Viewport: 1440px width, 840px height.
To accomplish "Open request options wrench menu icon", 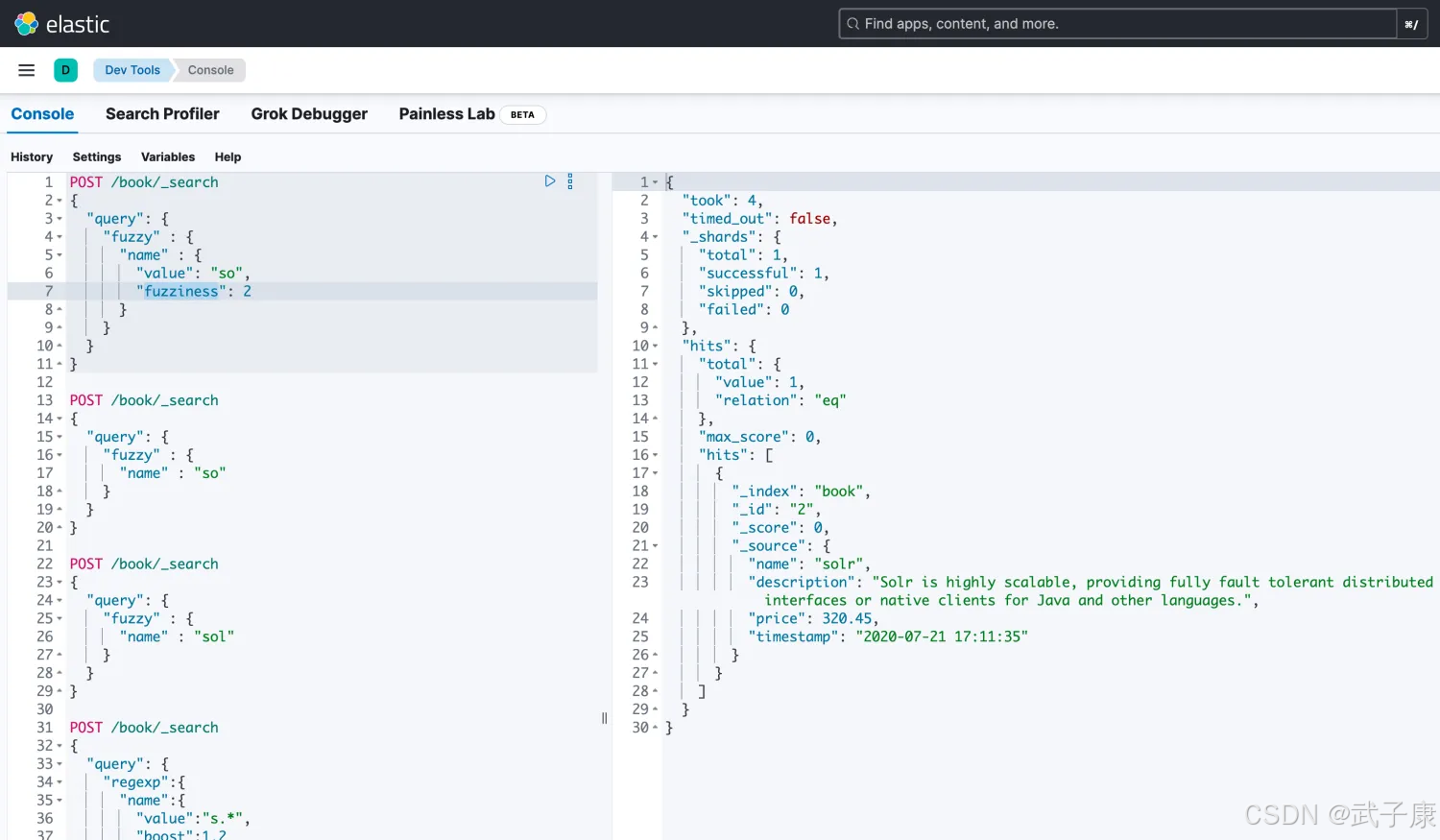I will click(570, 181).
